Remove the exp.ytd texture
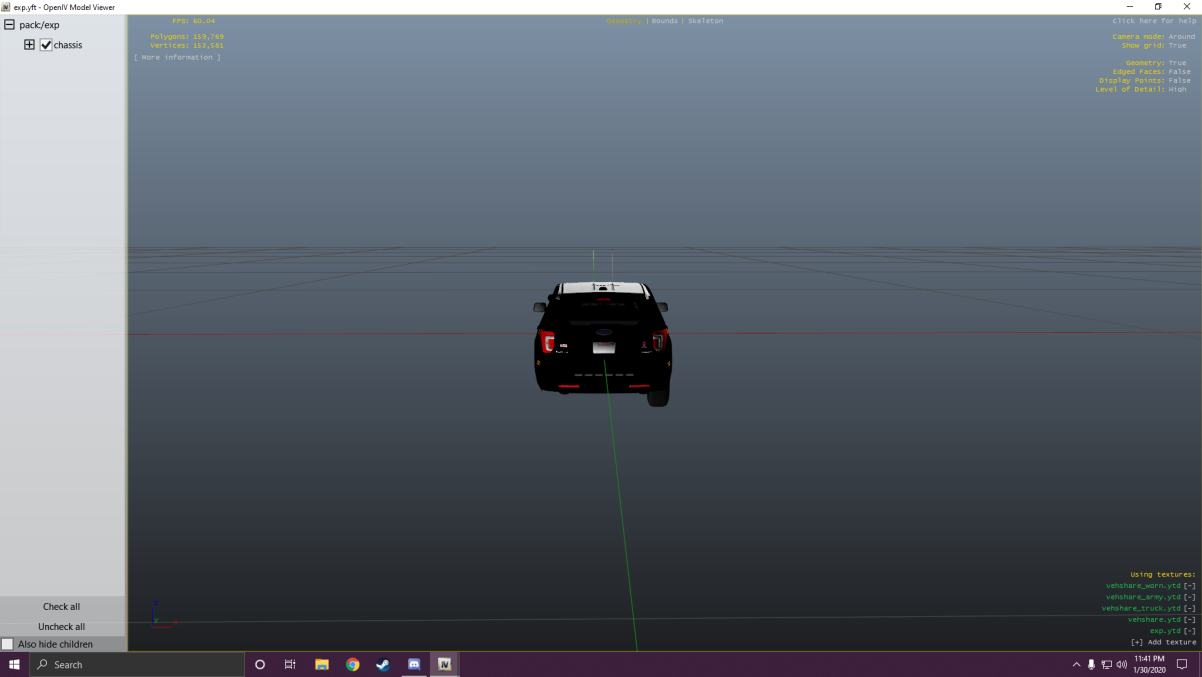This screenshot has width=1202, height=677. tap(1189, 631)
